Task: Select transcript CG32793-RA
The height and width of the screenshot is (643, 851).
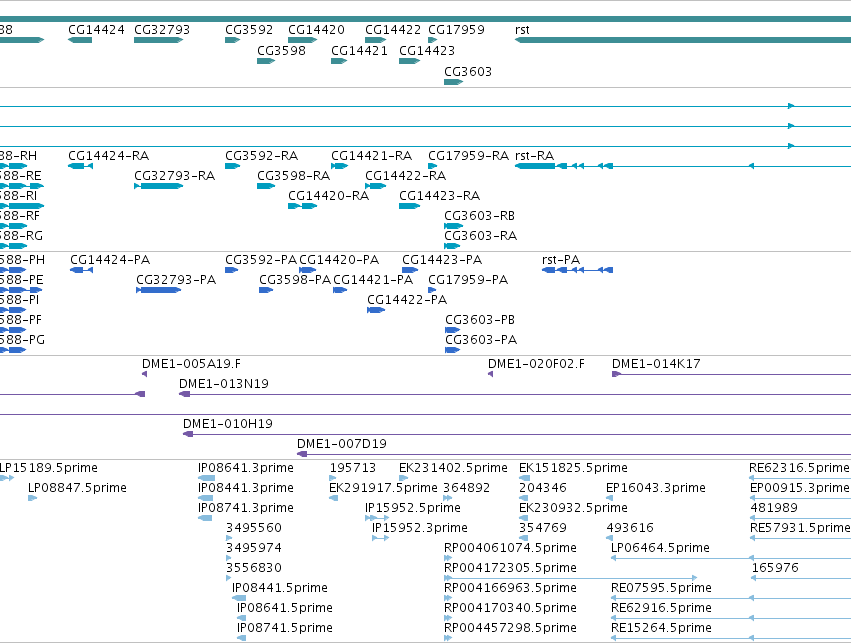Action: point(175,176)
